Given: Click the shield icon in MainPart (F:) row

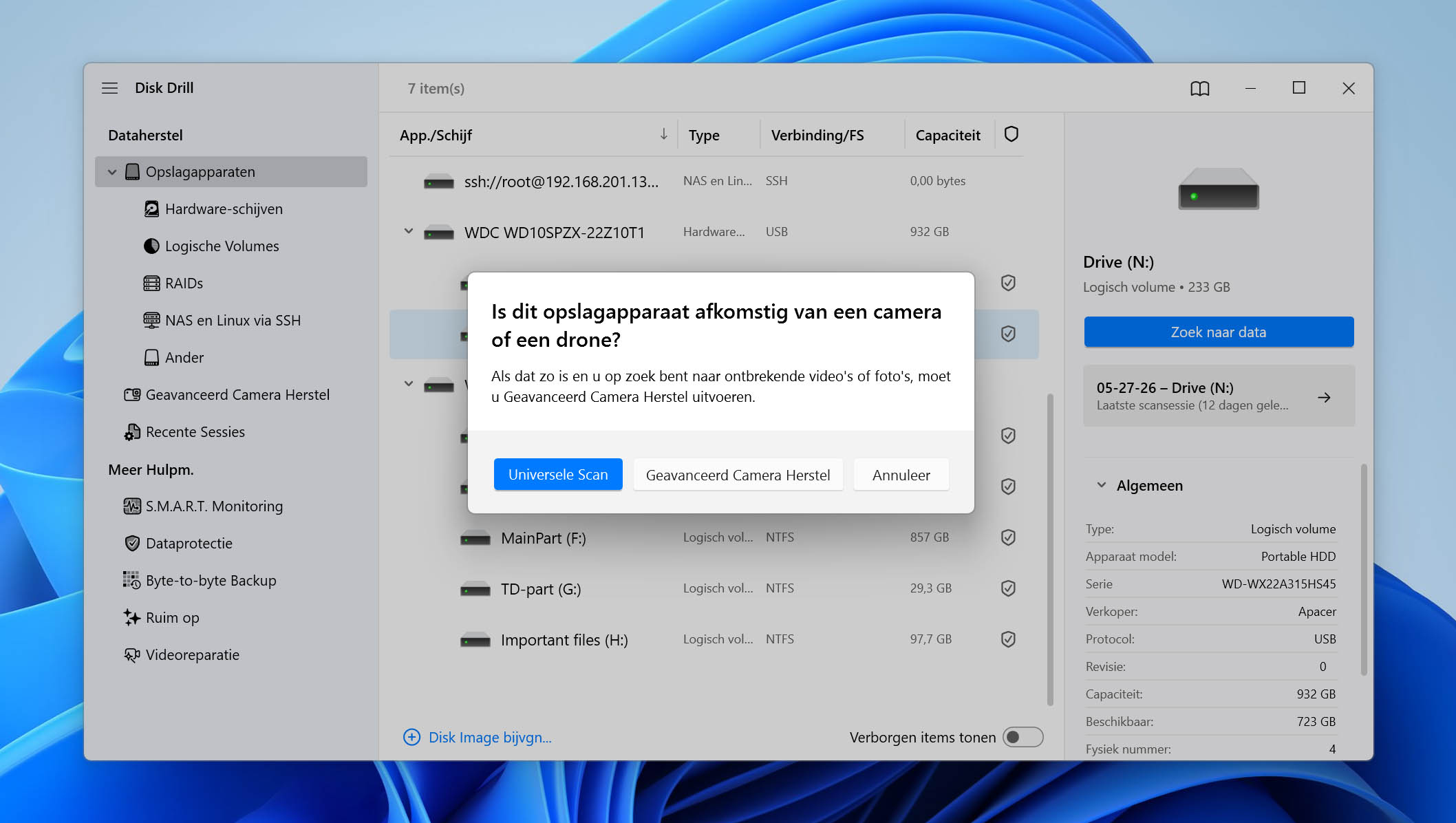Looking at the screenshot, I should pyautogui.click(x=1008, y=537).
